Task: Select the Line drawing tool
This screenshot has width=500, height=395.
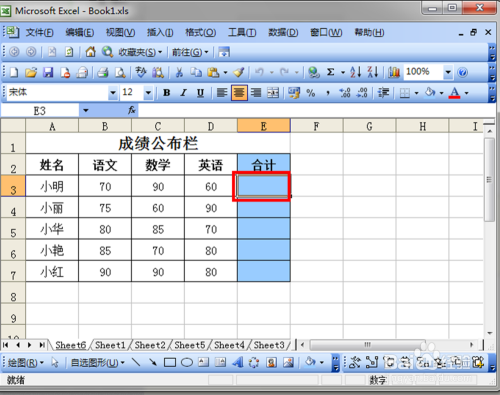Action: 136,362
